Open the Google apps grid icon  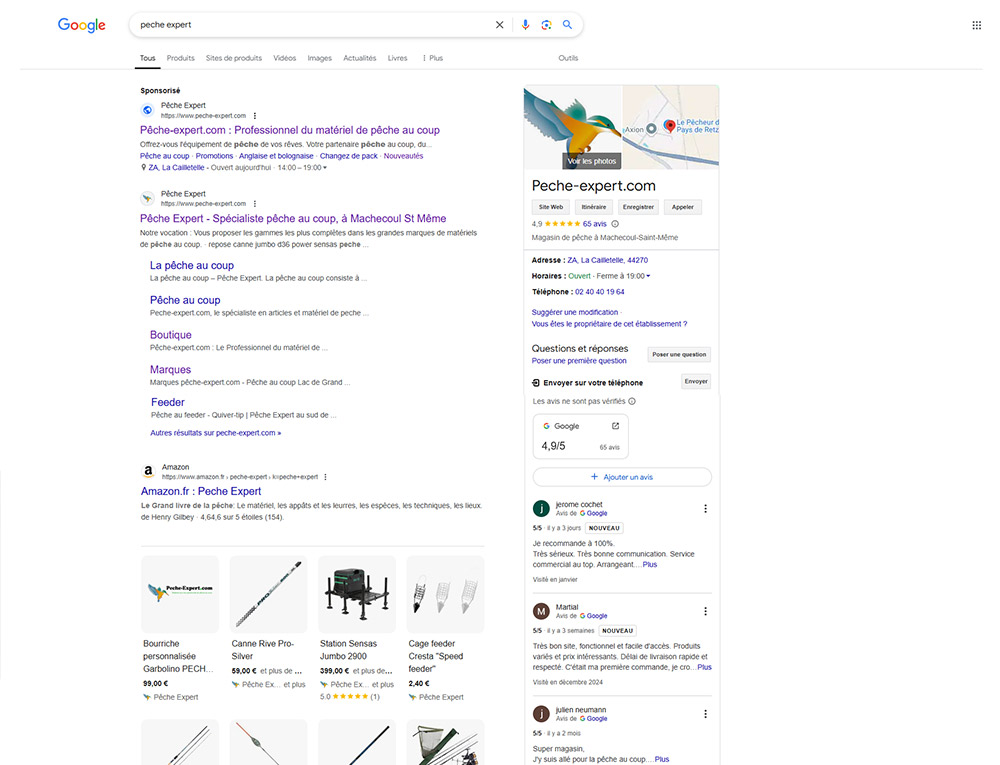[x=976, y=26]
